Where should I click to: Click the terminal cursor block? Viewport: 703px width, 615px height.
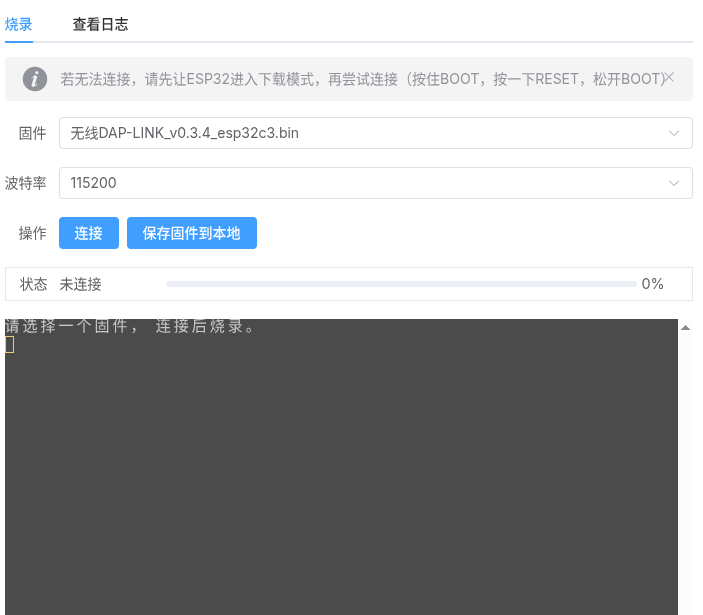pos(9,345)
